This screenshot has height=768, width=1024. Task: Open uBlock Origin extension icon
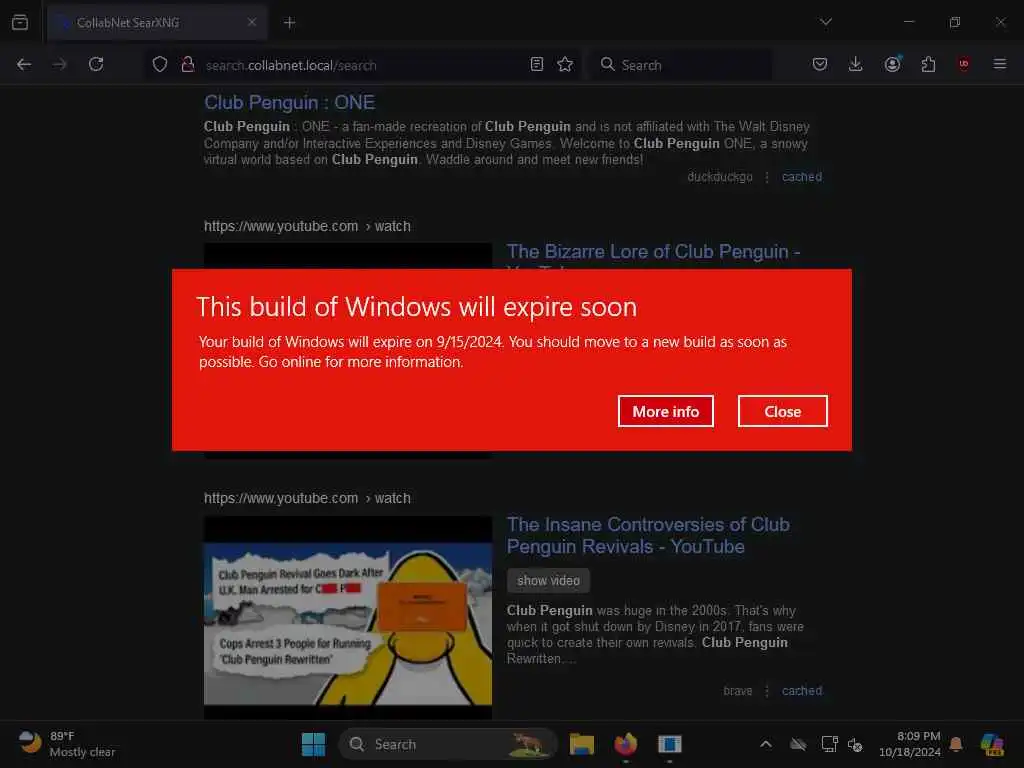click(x=963, y=64)
